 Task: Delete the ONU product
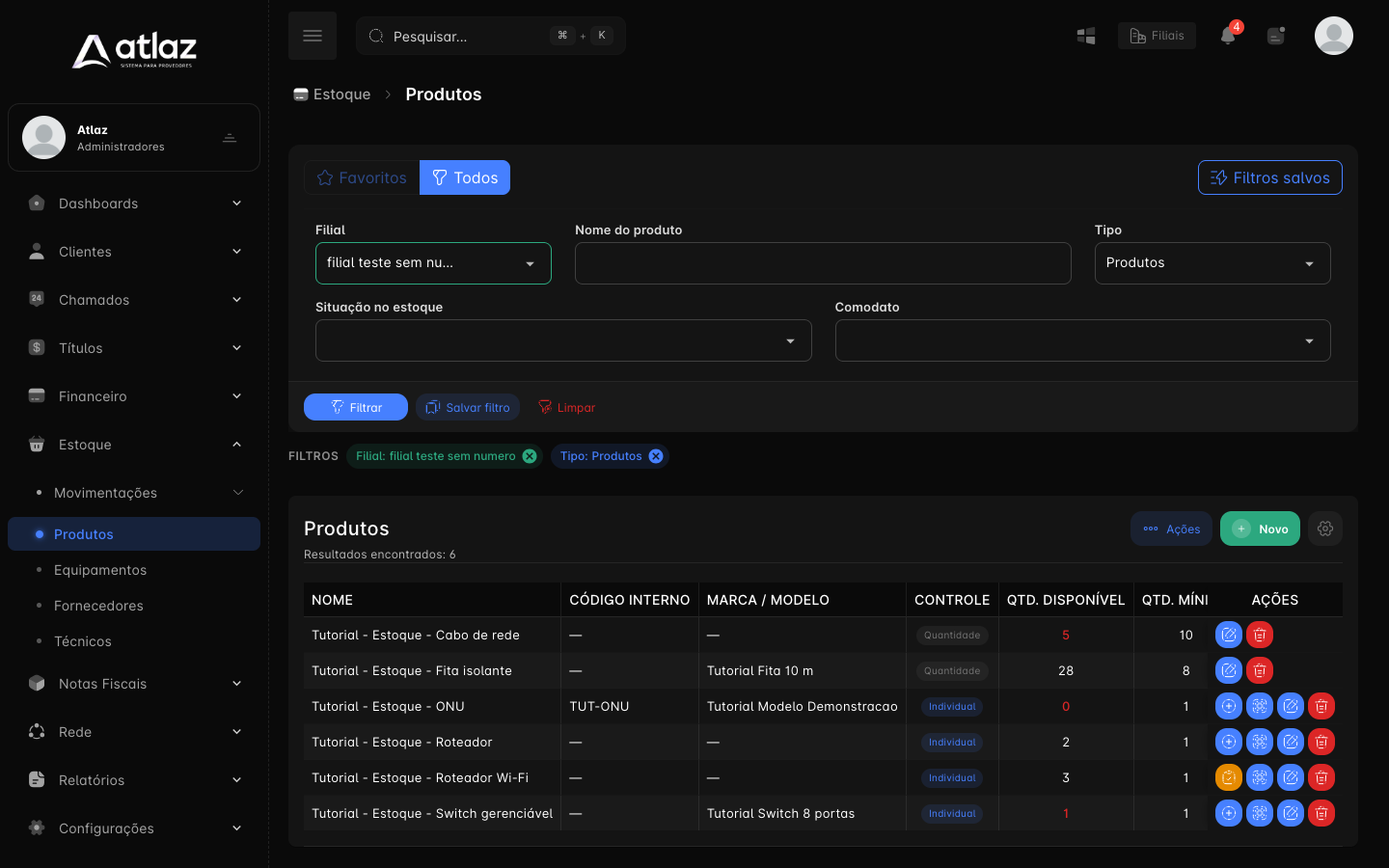pos(1321,706)
